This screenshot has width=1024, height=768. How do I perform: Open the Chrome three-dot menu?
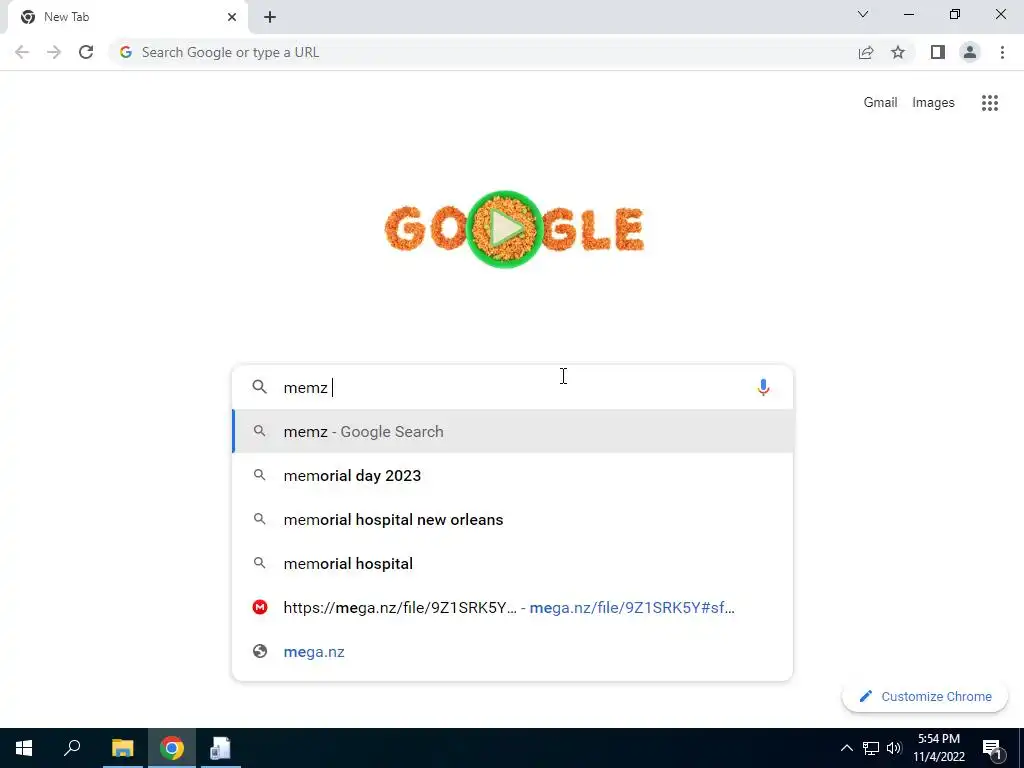[x=1002, y=52]
